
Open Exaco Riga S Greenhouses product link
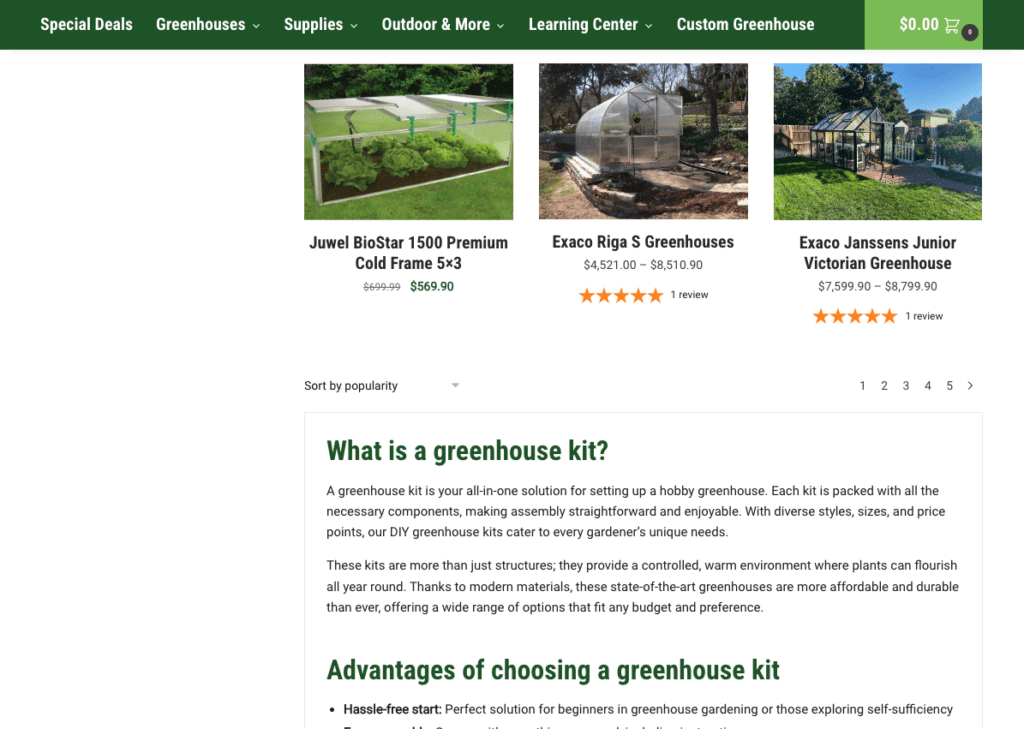point(643,242)
